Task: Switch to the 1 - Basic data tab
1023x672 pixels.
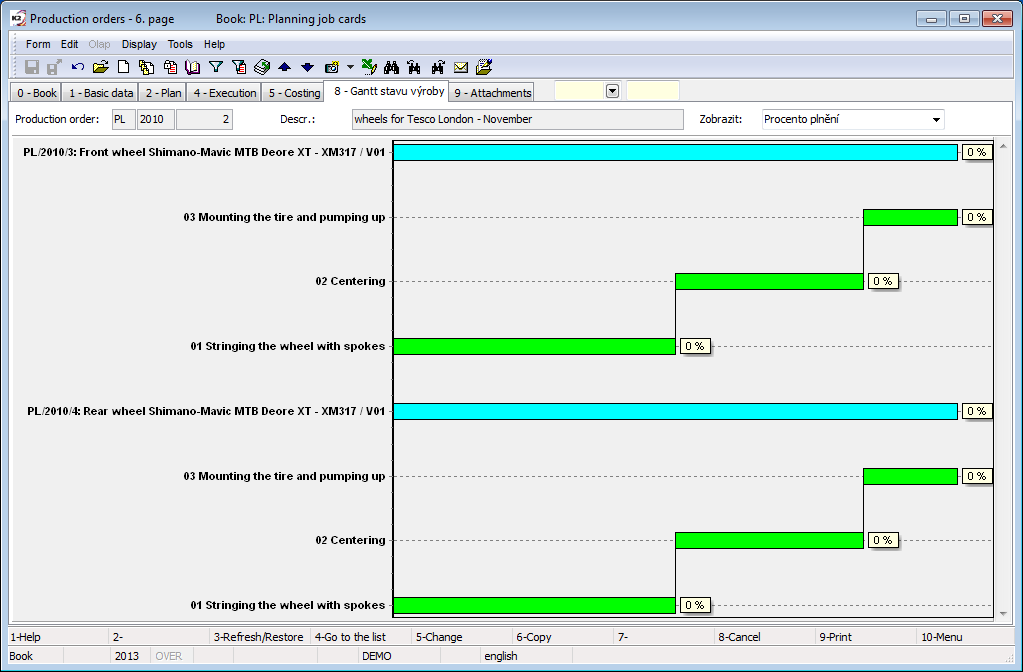Action: coord(100,93)
